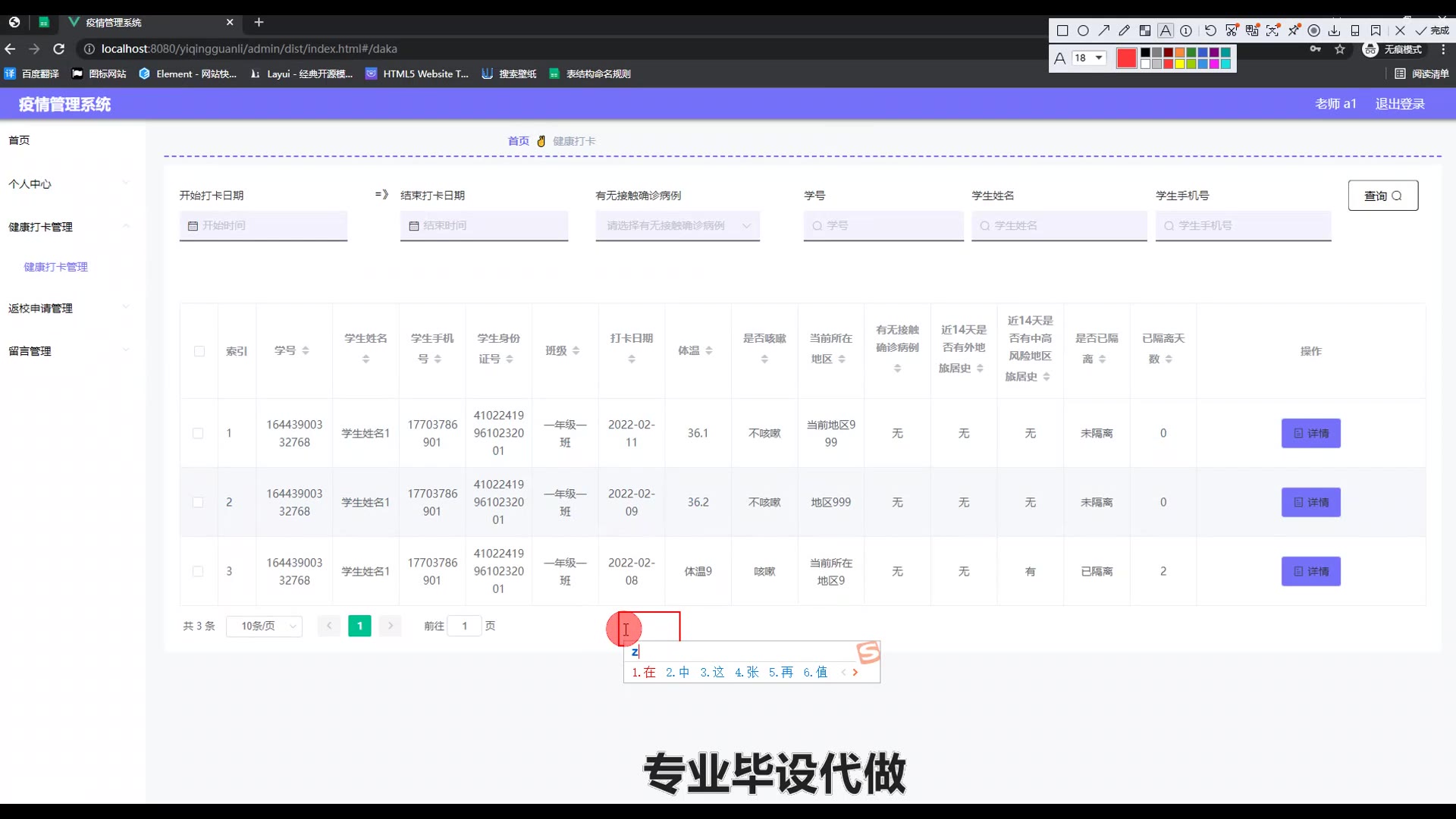Check the row 2 checkbox
Viewport: 1456px width, 819px height.
pos(198,503)
